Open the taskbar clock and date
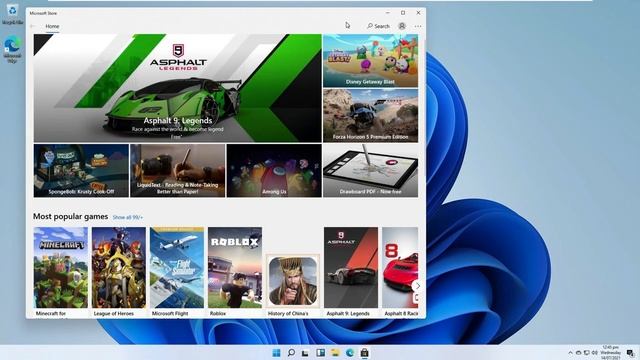Viewport: 640px width, 360px height. click(x=611, y=353)
